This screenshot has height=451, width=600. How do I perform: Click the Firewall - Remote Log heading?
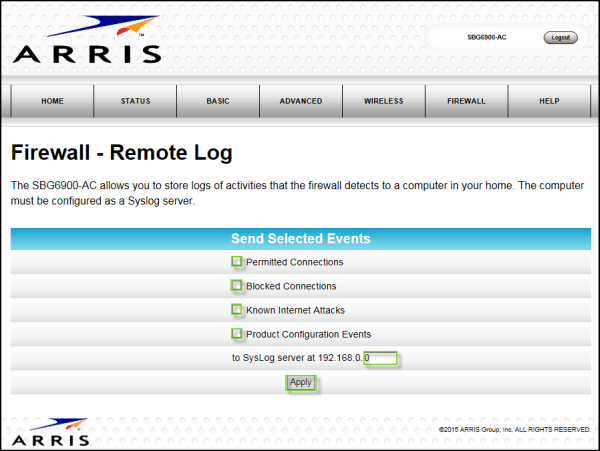click(121, 153)
